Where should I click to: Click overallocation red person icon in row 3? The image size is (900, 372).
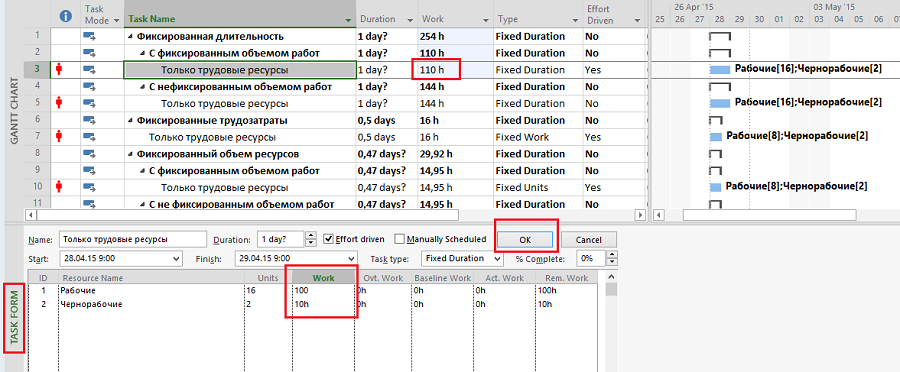(x=59, y=70)
